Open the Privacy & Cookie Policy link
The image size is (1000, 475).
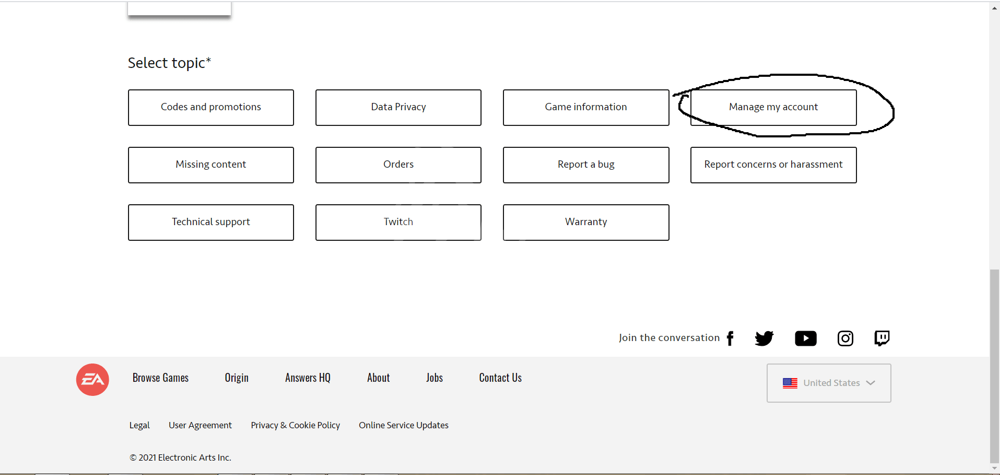coord(295,425)
